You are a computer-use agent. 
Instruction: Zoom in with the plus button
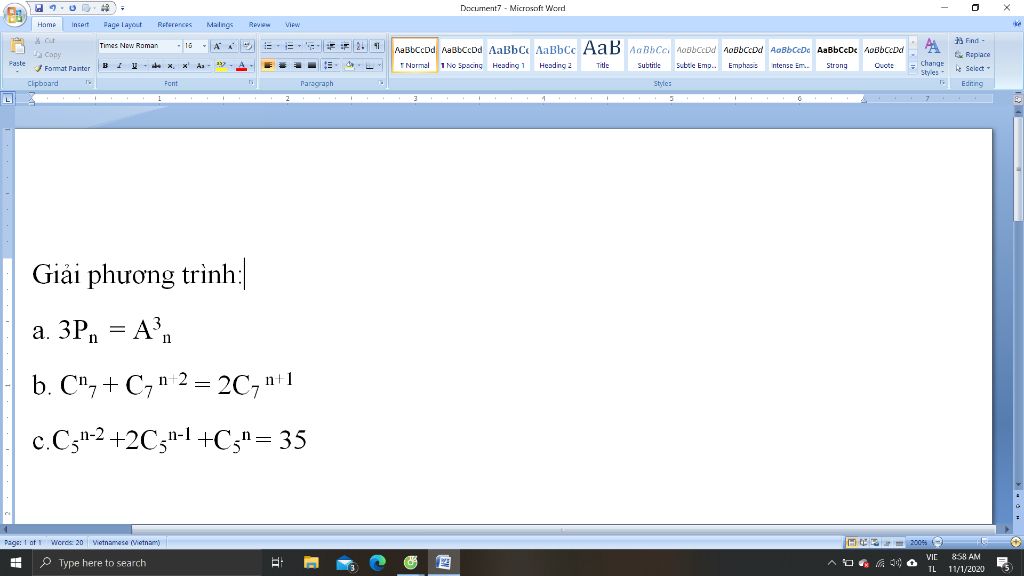coord(1016,542)
